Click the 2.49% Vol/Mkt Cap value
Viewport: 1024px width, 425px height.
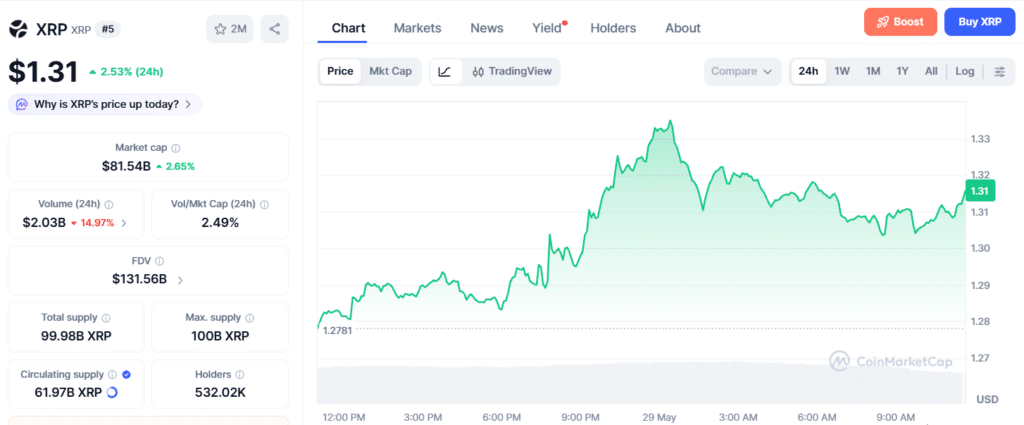pyautogui.click(x=220, y=223)
